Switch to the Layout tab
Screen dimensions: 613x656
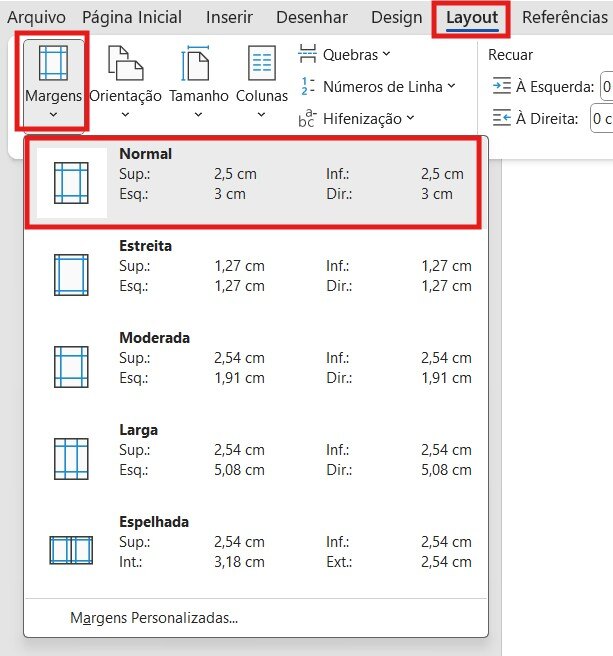(471, 18)
